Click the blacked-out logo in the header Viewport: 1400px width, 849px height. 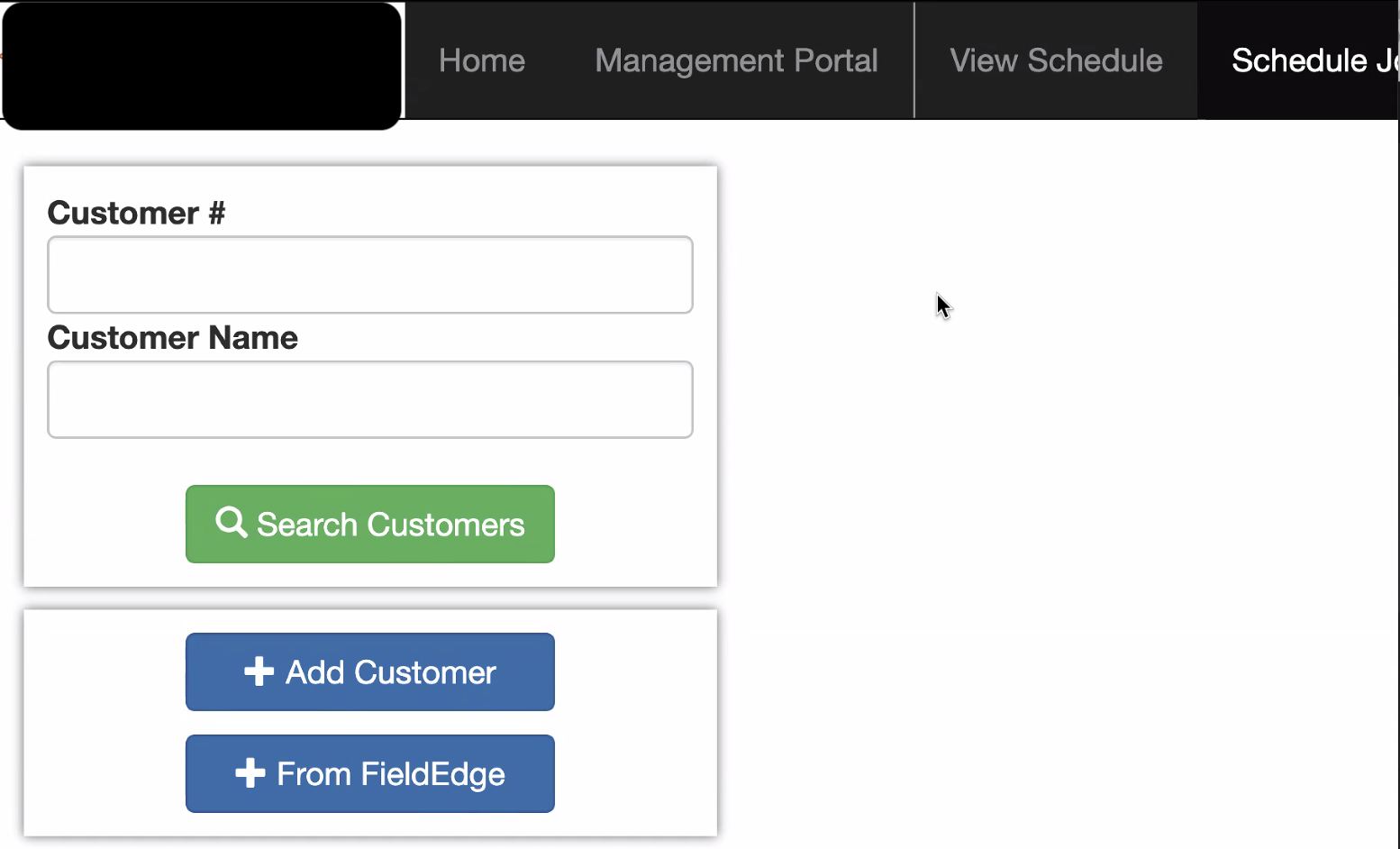pyautogui.click(x=202, y=65)
